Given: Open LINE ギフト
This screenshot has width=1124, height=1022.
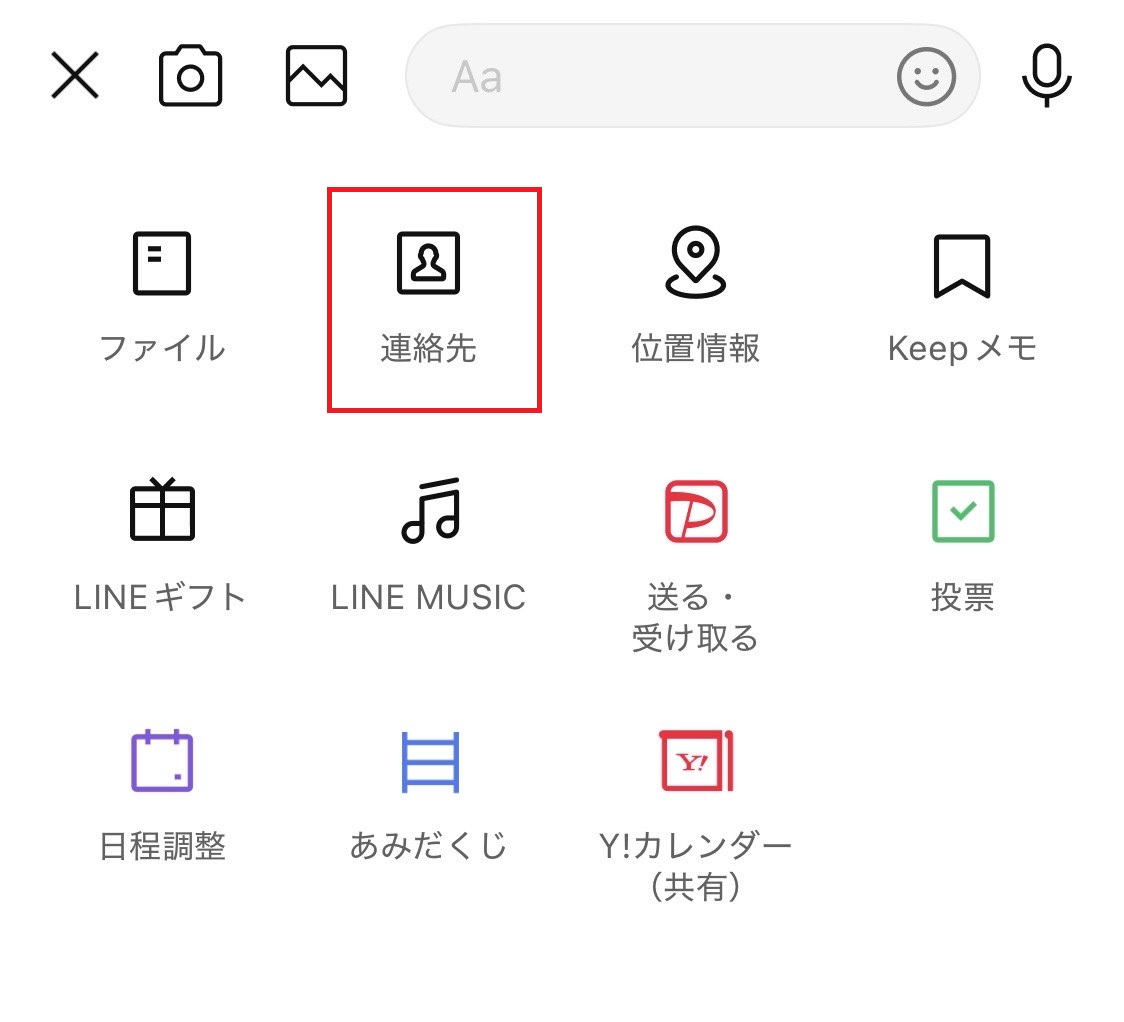Looking at the screenshot, I should 160,540.
